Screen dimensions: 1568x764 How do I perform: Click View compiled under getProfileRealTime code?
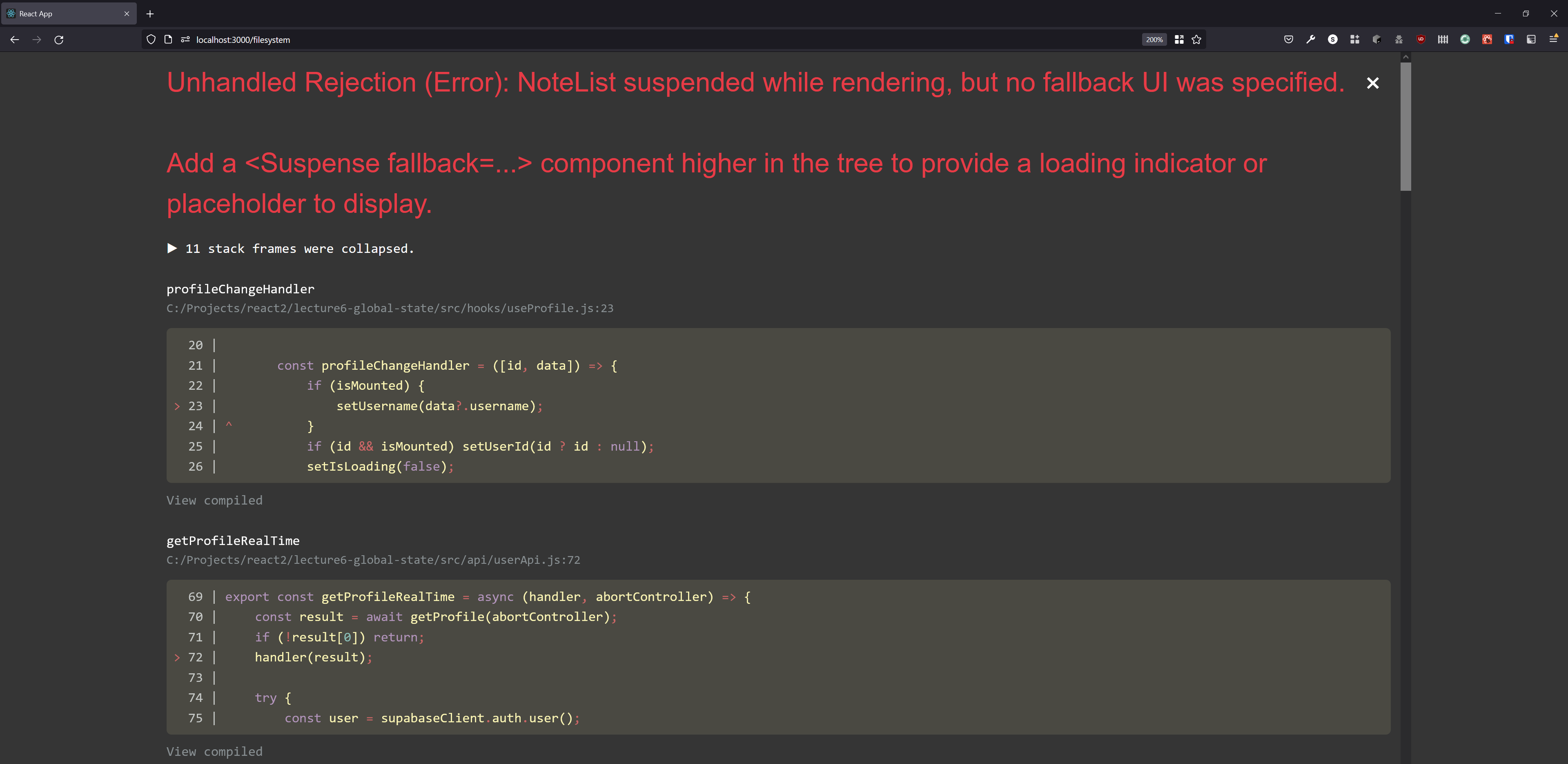click(x=214, y=751)
